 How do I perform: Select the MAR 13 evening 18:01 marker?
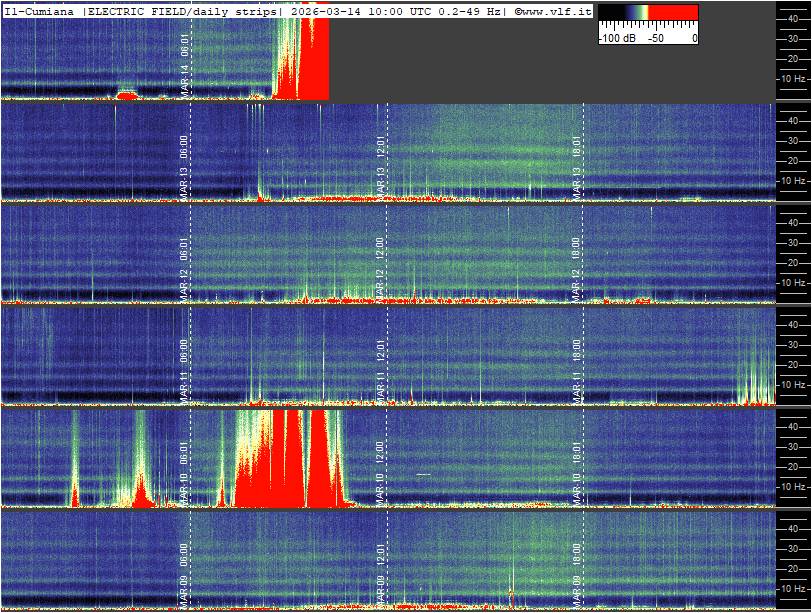coord(577,160)
